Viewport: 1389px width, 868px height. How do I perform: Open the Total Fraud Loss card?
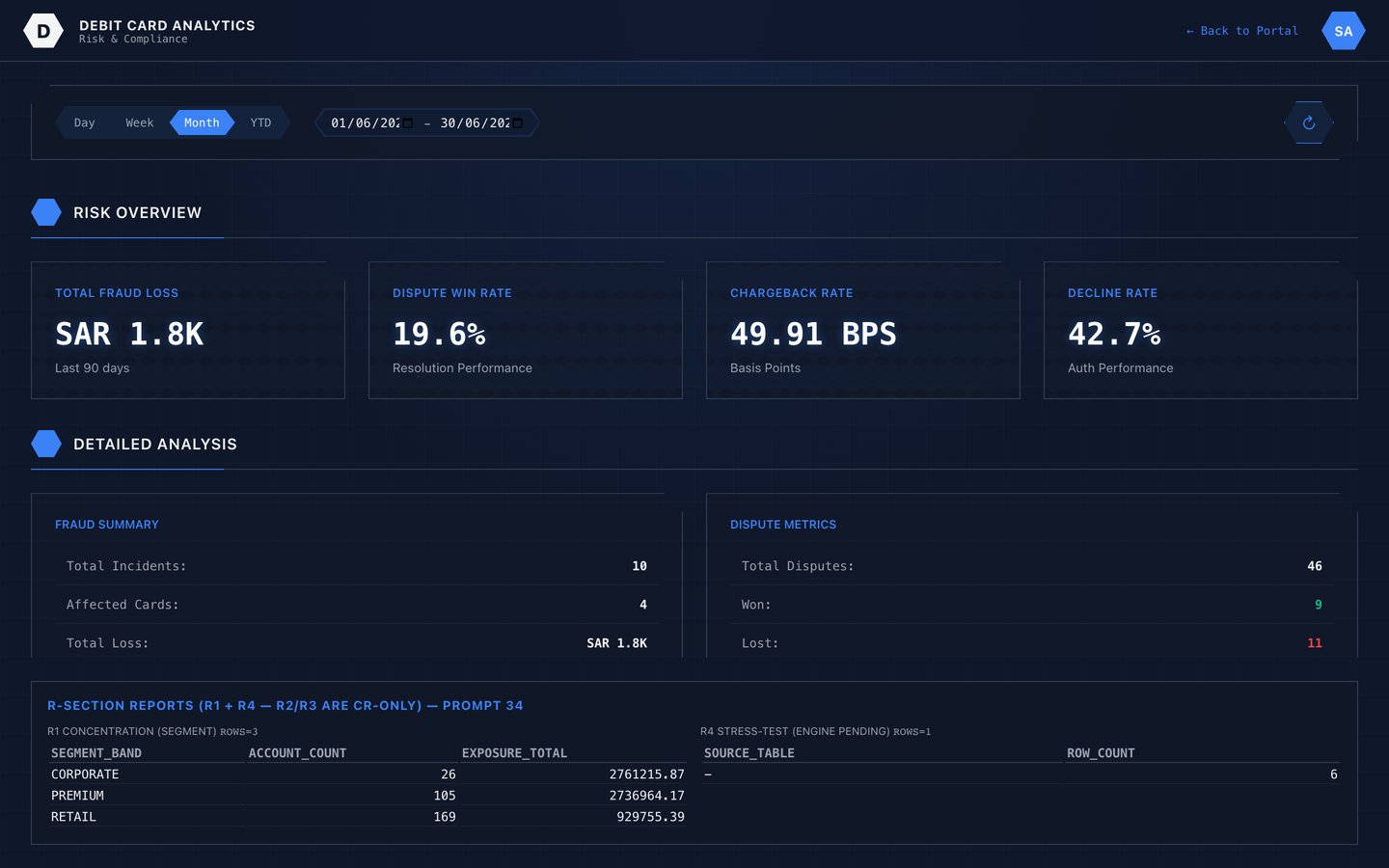[x=188, y=330]
